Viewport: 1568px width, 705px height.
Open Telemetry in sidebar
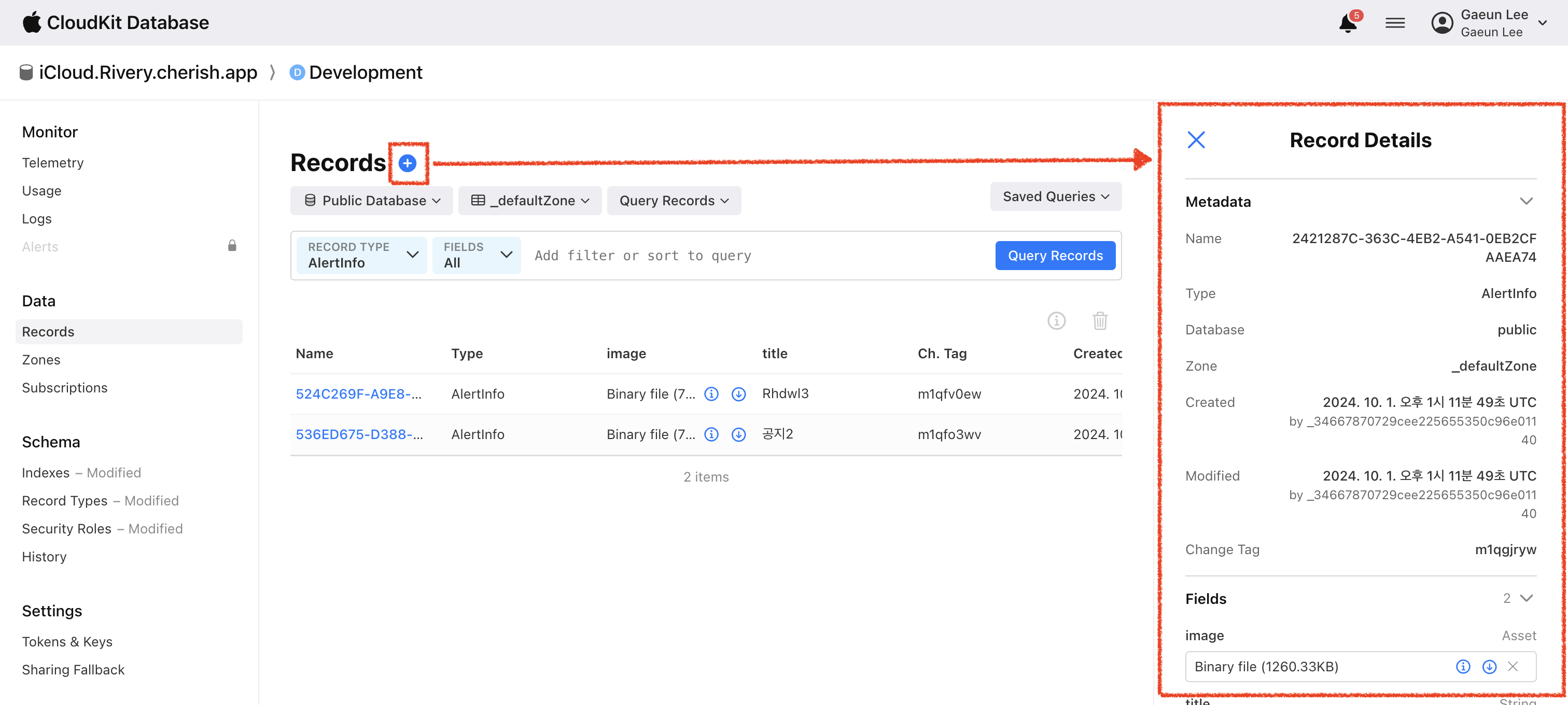coord(53,163)
